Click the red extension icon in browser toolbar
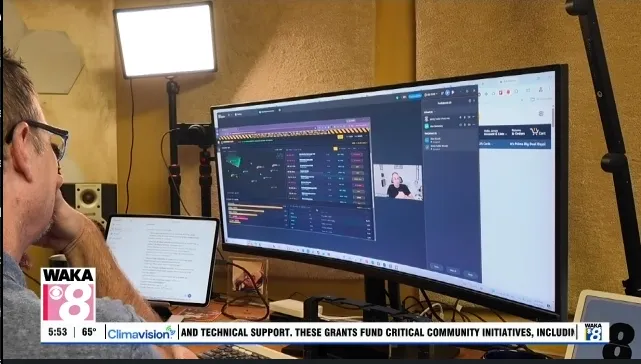Image resolution: width=641 pixels, height=364 pixels. tap(508, 92)
